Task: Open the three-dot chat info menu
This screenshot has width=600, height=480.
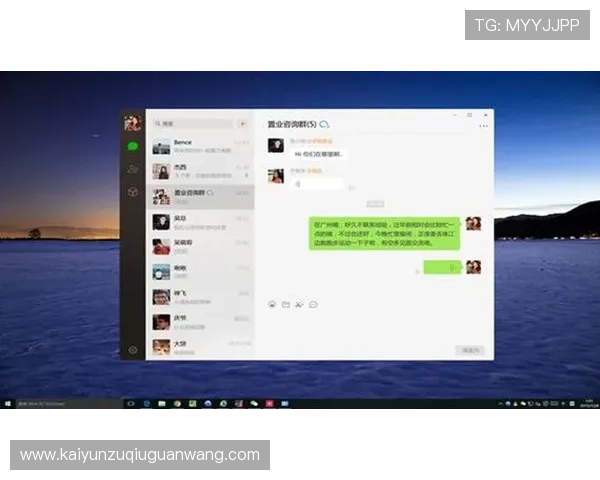Action: 483,126
